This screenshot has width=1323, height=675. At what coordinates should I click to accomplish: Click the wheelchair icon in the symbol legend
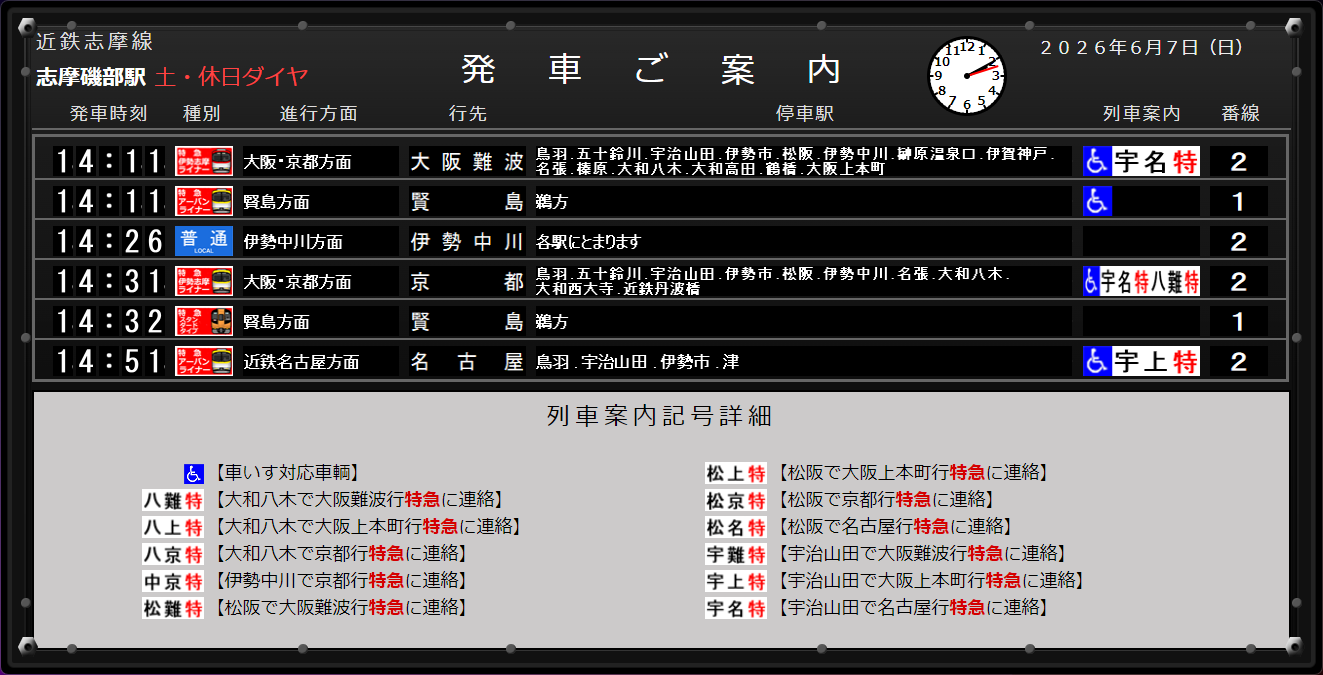click(x=194, y=473)
